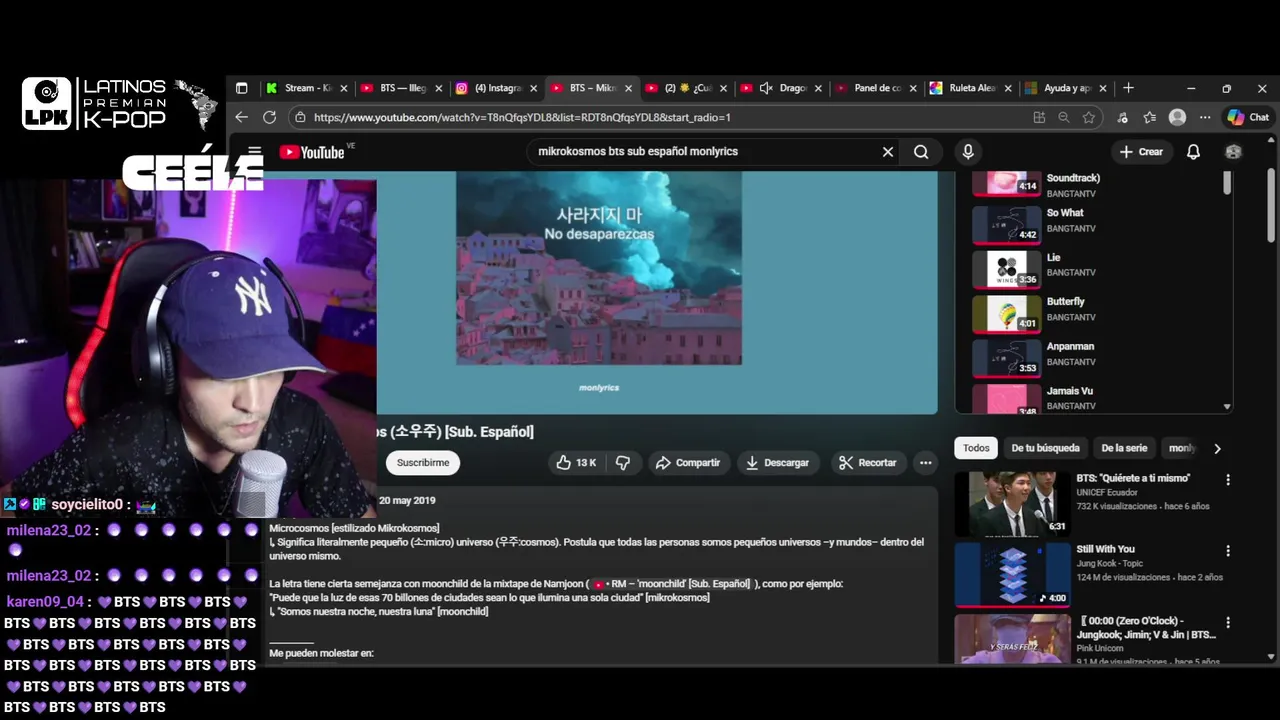Open the Still With You video title
Viewport: 1280px width, 720px height.
pyautogui.click(x=1105, y=549)
